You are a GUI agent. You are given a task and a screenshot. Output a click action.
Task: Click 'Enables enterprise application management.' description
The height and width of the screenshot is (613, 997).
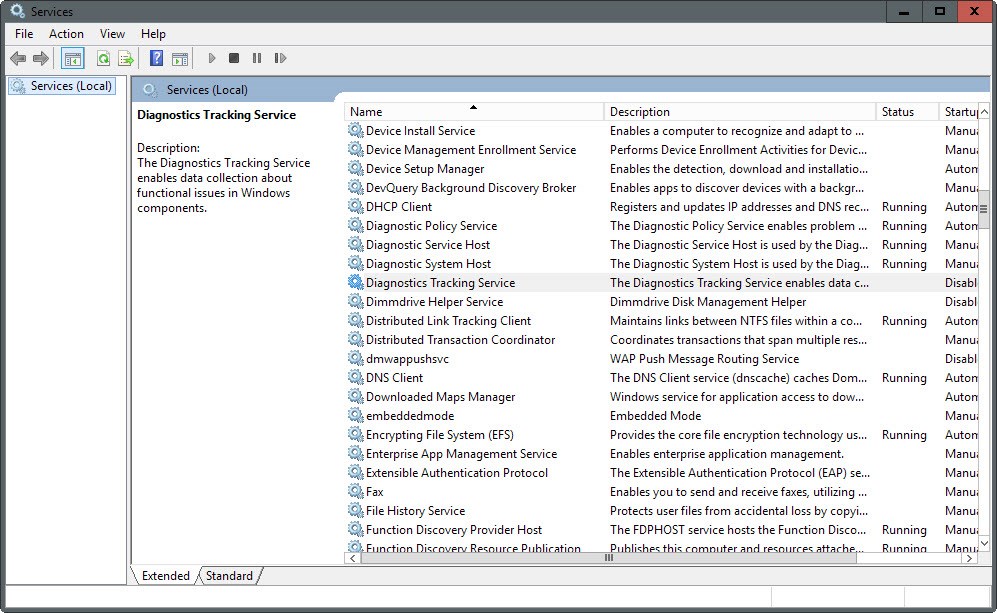click(727, 454)
